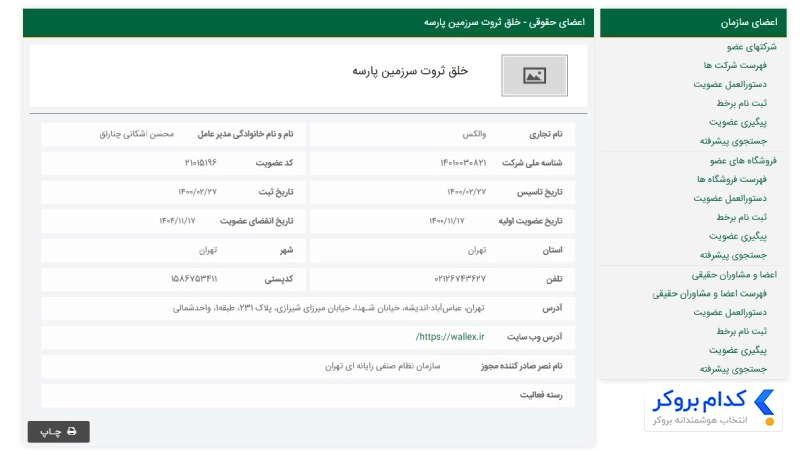Open جستجوی پیشرفته under اعضا و مشاوران حقیقی
The height and width of the screenshot is (450, 800).
point(733,369)
